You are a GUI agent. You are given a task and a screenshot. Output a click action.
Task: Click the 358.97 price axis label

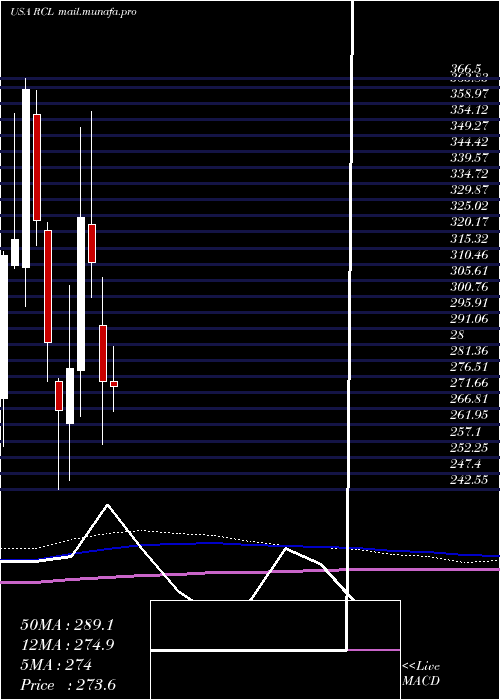(469, 94)
